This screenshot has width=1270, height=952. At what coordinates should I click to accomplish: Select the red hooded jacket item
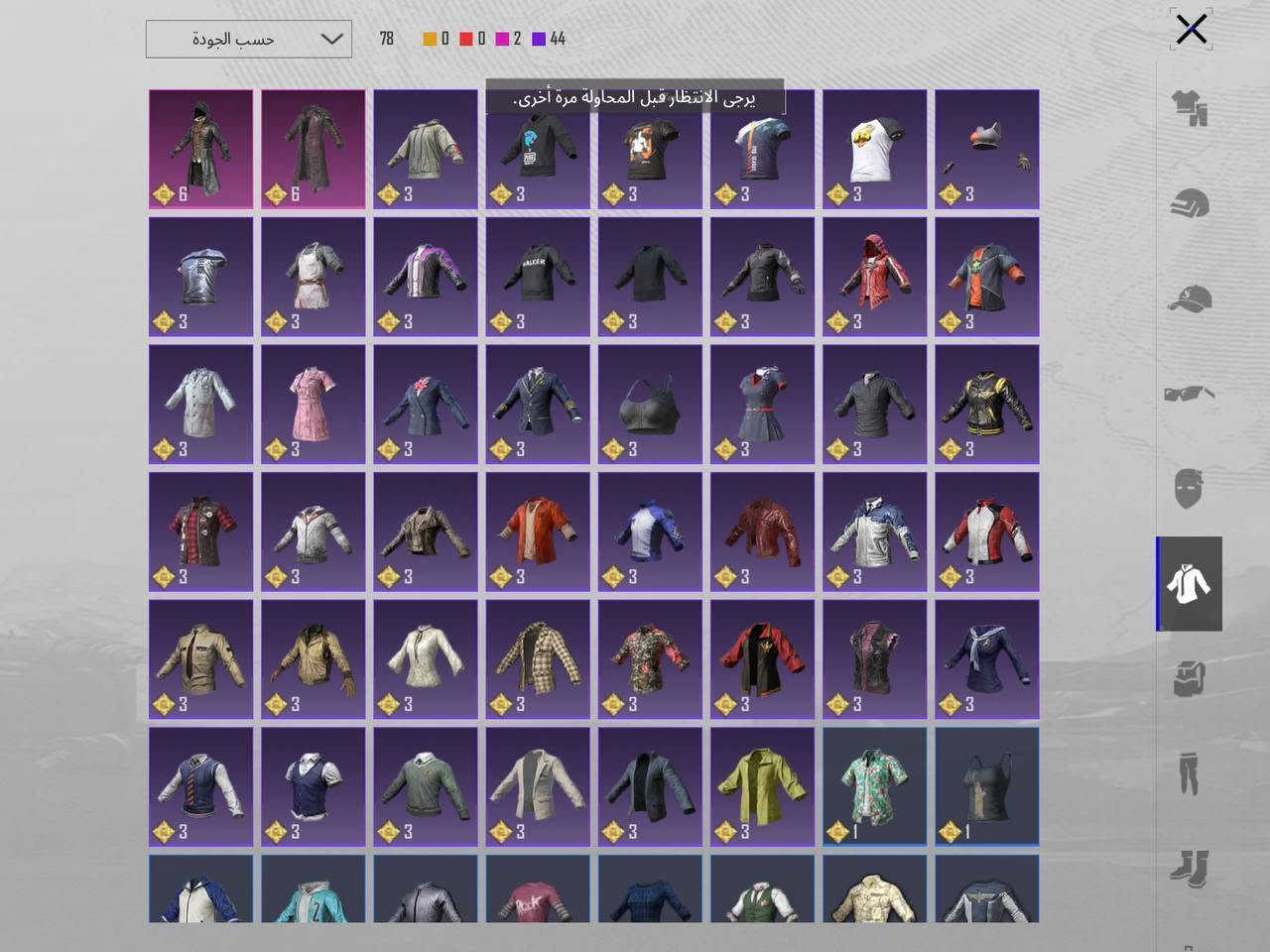875,277
